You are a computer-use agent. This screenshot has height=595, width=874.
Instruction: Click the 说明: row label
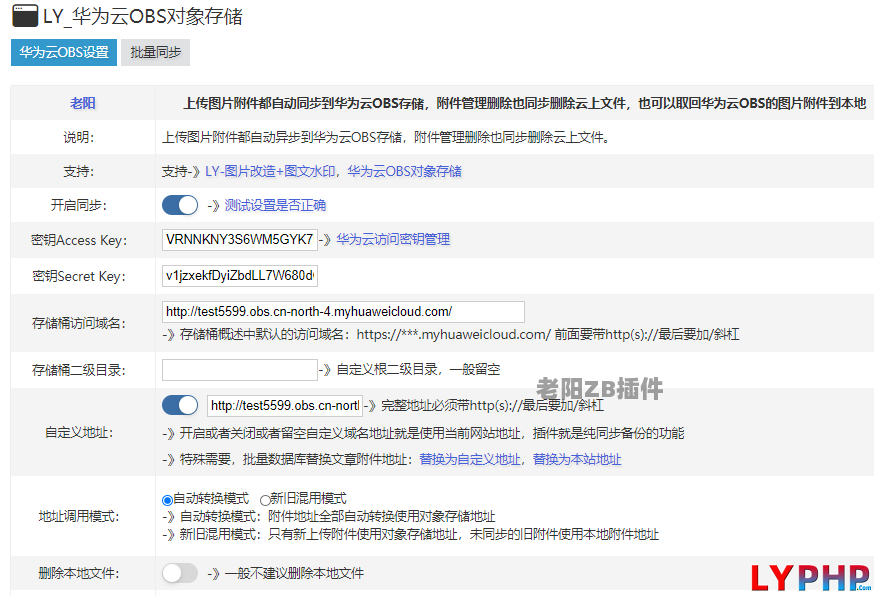(x=79, y=137)
